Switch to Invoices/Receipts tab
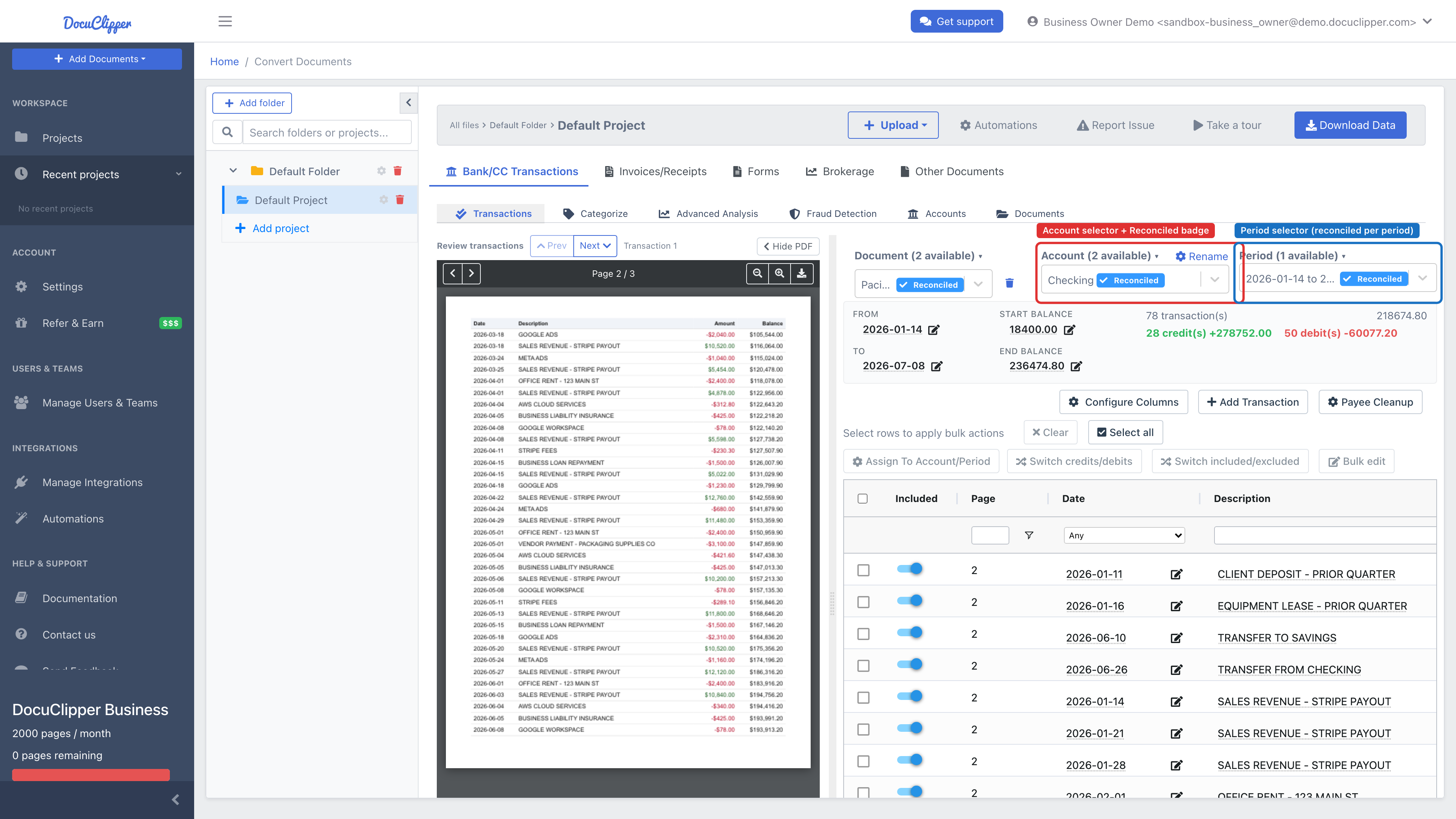 click(655, 171)
